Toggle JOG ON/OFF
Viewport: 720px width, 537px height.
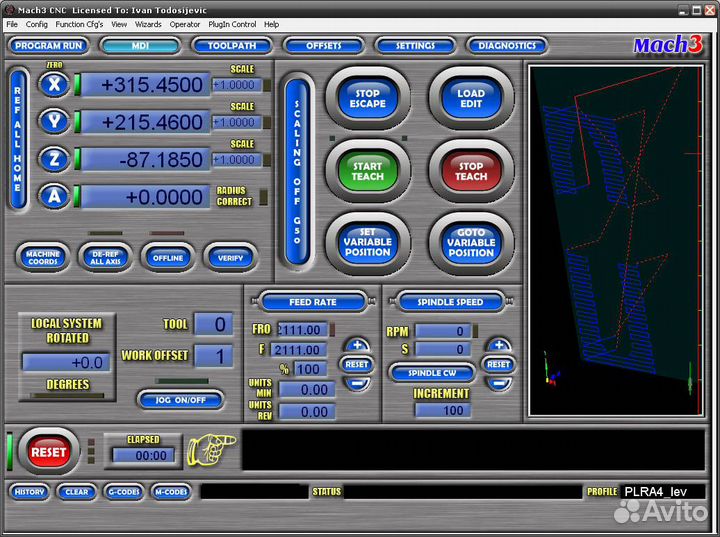click(179, 400)
